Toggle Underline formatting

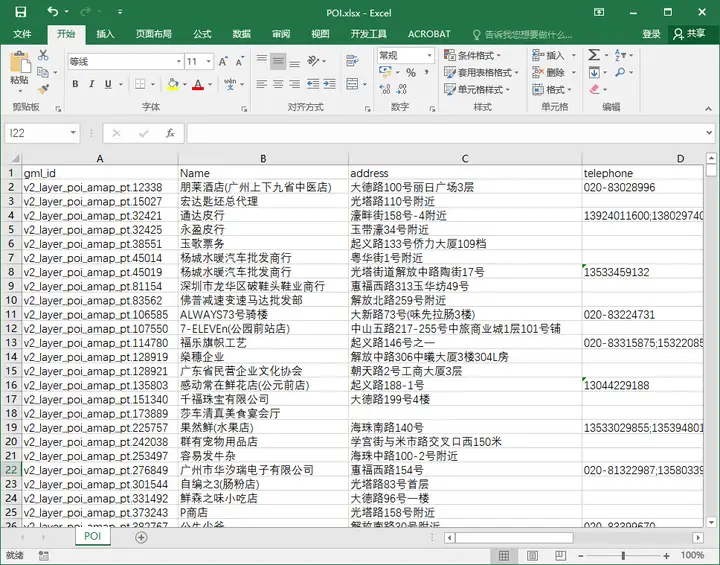point(108,84)
